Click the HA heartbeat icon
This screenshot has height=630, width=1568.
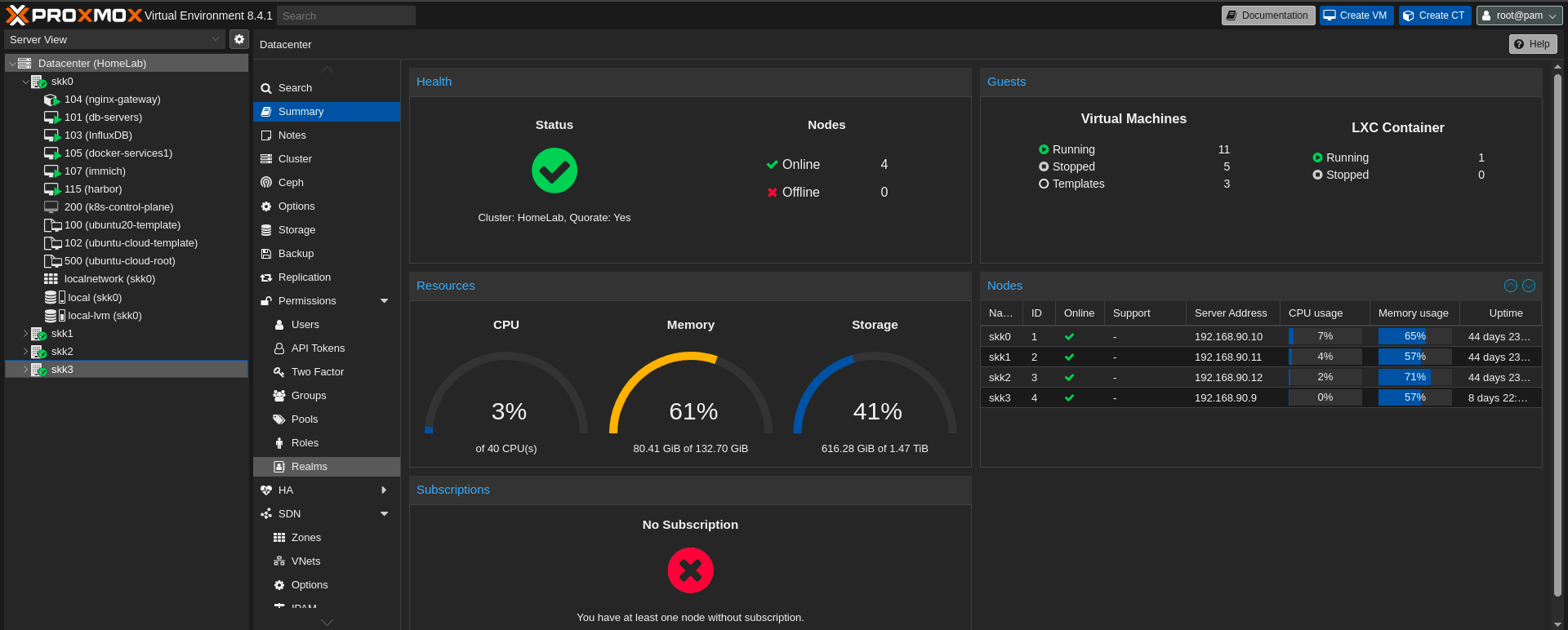point(266,490)
